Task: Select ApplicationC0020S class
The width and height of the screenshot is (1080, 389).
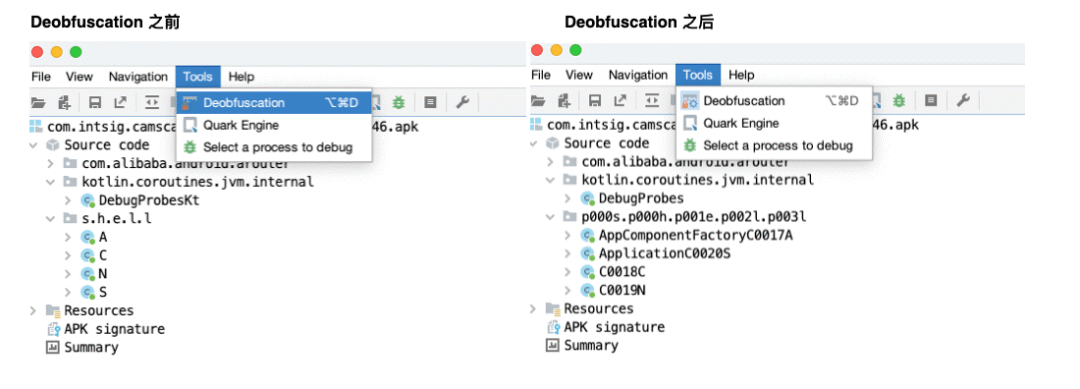Action: [665, 253]
